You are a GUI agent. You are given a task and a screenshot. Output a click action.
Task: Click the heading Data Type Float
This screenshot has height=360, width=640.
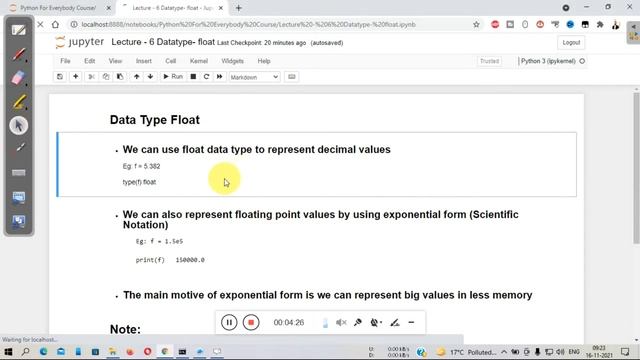155,120
